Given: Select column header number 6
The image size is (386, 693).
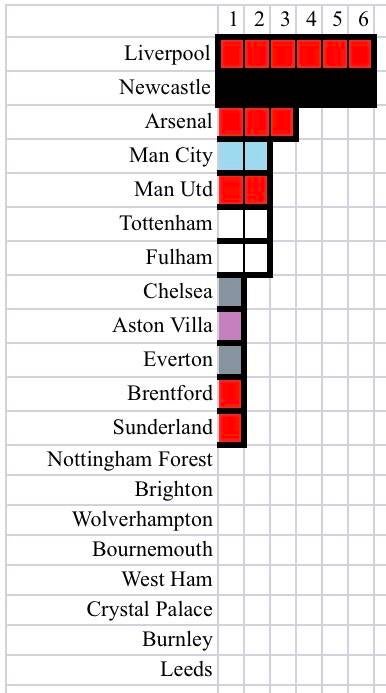Looking at the screenshot, I should coord(363,19).
